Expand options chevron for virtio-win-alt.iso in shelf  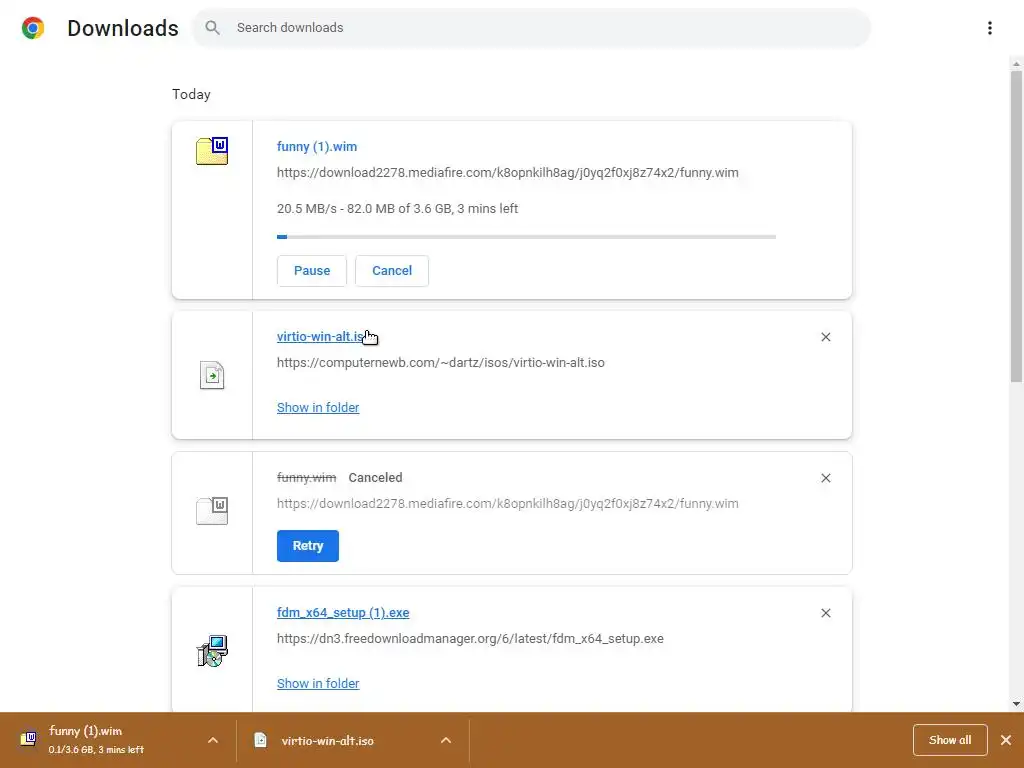click(x=446, y=740)
